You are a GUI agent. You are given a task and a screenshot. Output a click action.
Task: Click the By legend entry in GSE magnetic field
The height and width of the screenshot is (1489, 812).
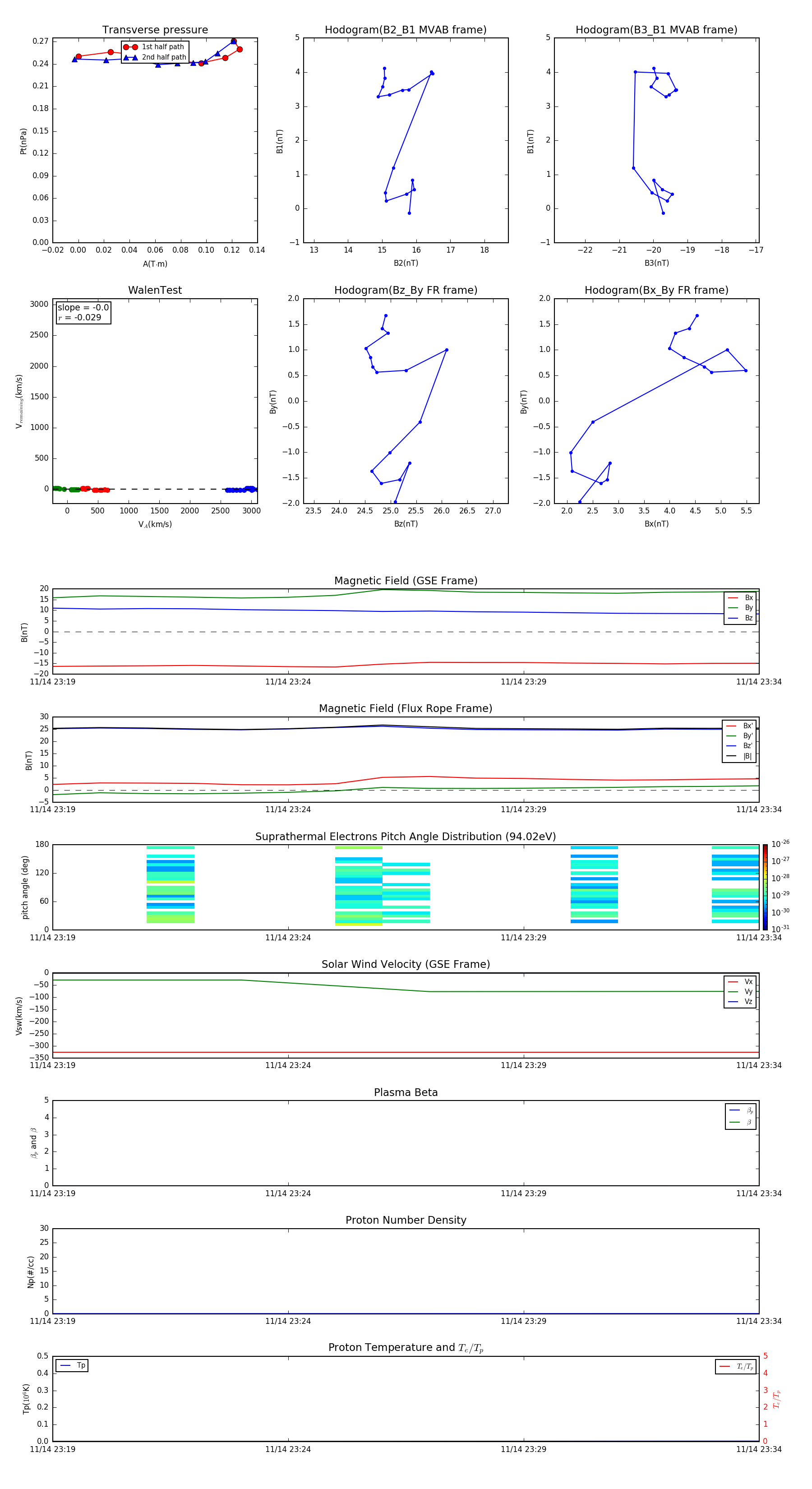point(740,608)
